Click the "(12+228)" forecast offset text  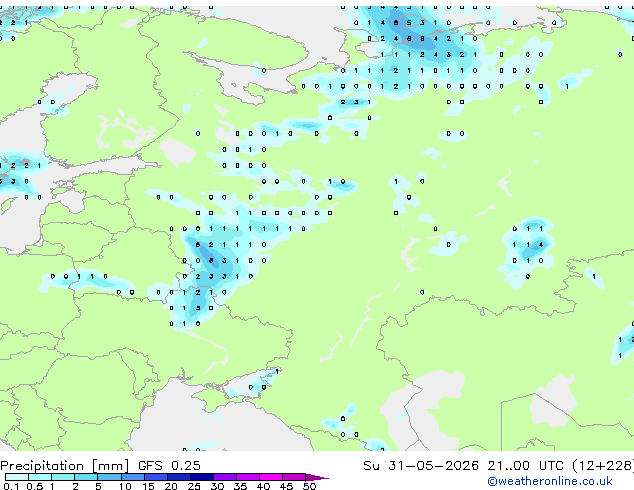tap(603, 466)
